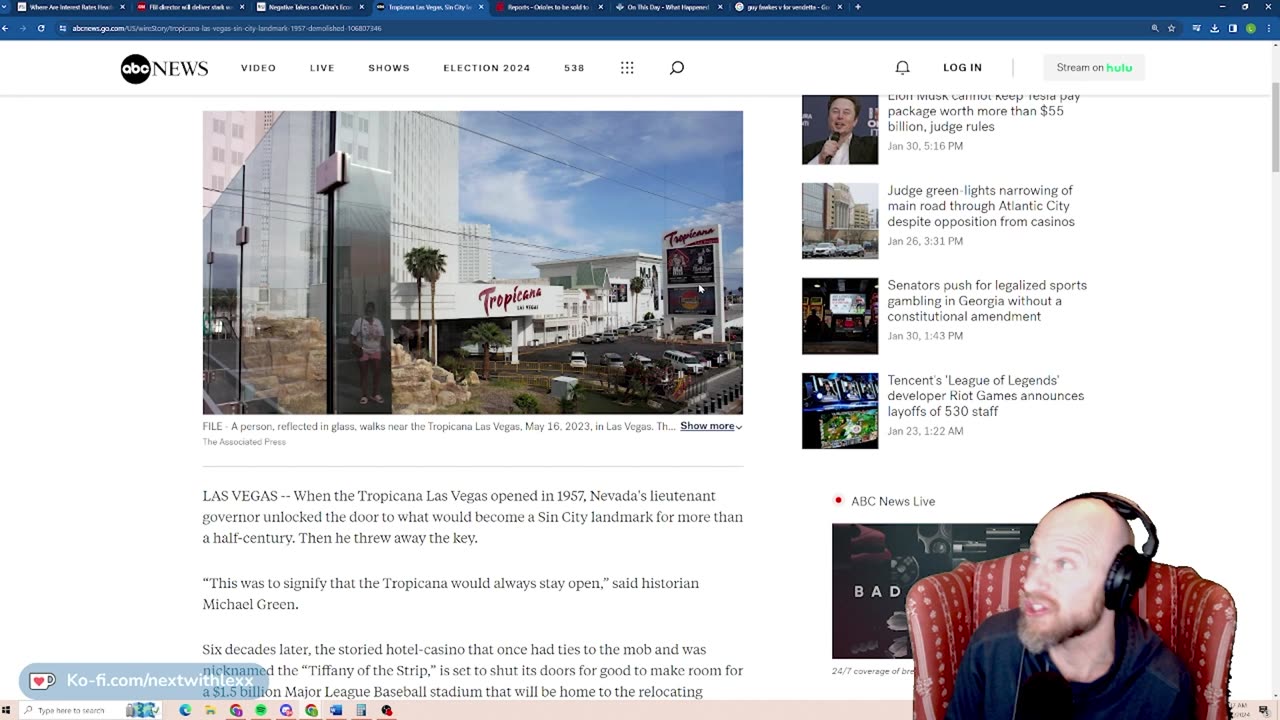Click the Stream on hulu button
Image resolution: width=1280 pixels, height=720 pixels.
tap(1094, 67)
